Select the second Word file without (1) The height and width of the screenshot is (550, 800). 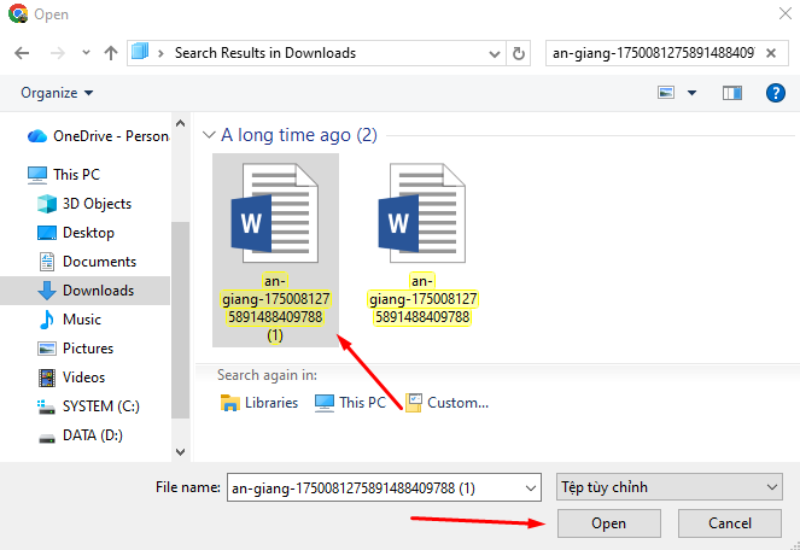tap(422, 244)
